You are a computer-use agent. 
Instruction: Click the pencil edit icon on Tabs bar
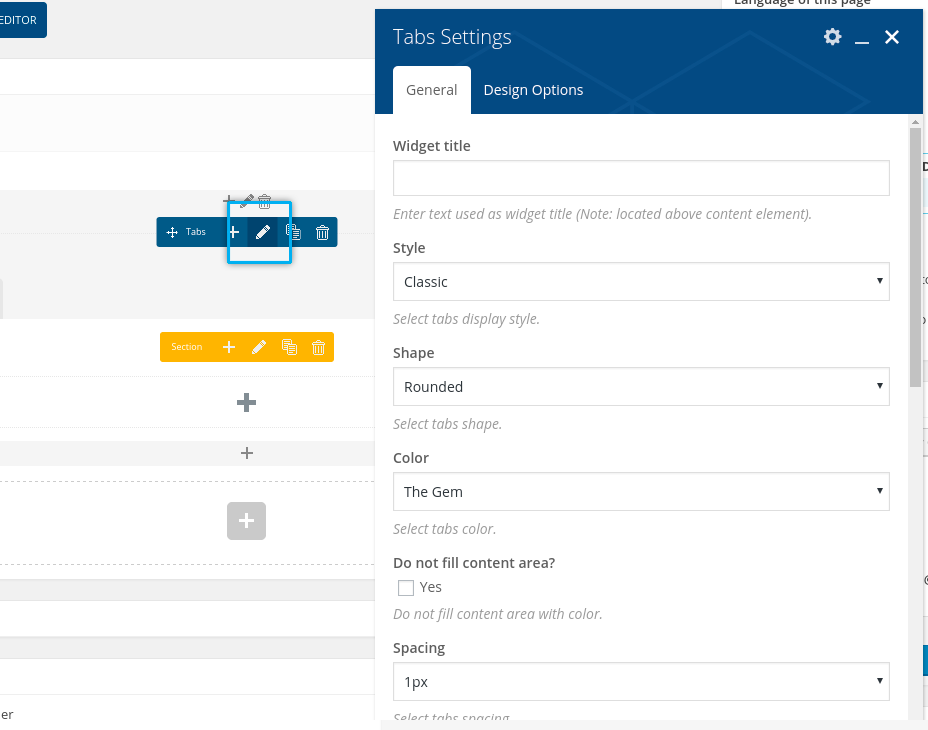coord(263,232)
